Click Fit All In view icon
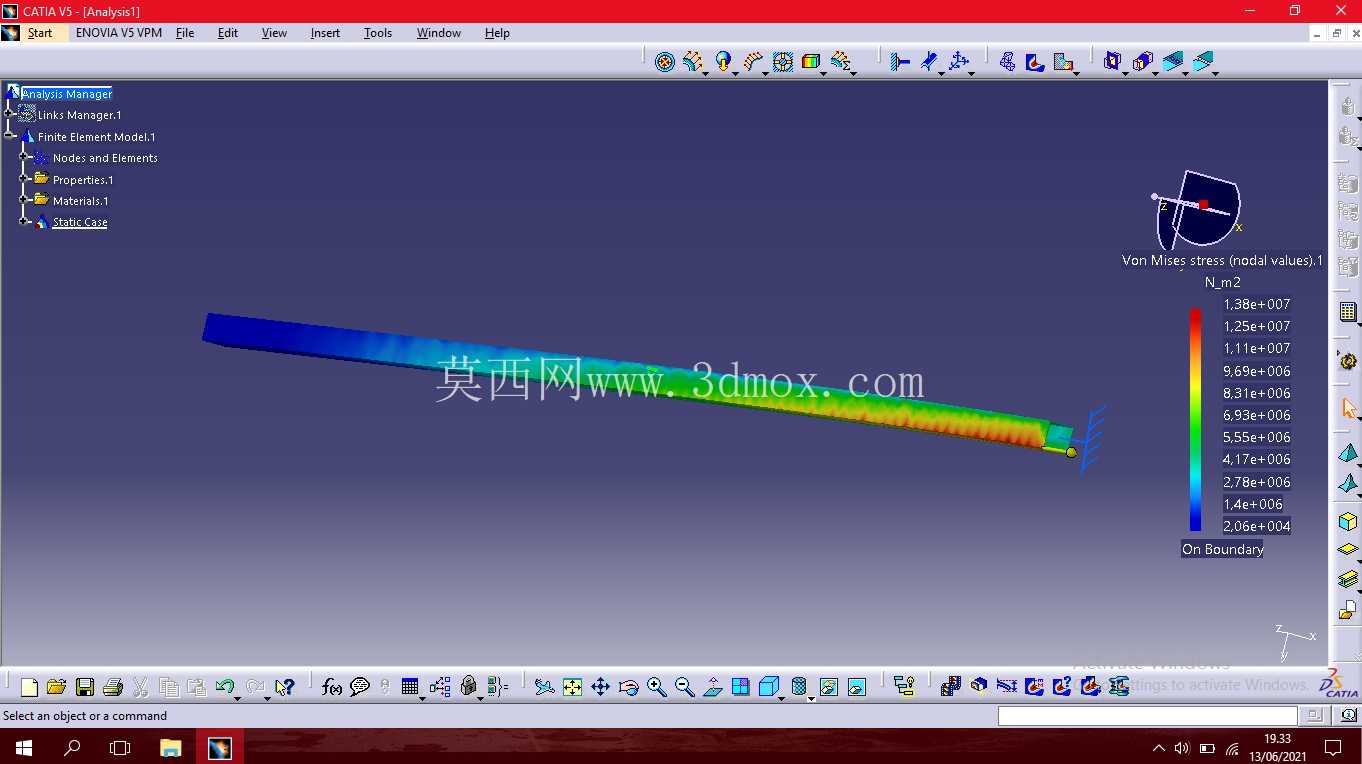 click(x=572, y=687)
